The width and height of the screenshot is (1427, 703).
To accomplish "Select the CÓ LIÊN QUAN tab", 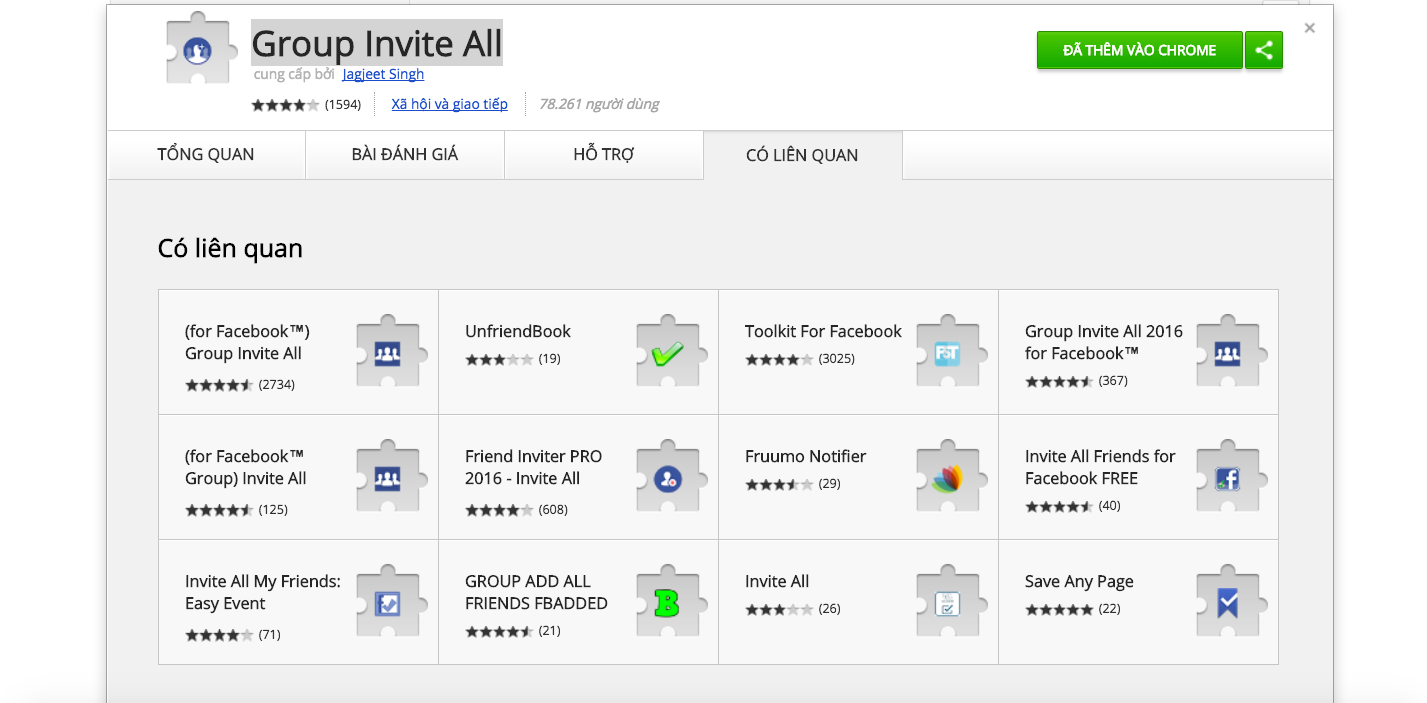I will pyautogui.click(x=803, y=155).
